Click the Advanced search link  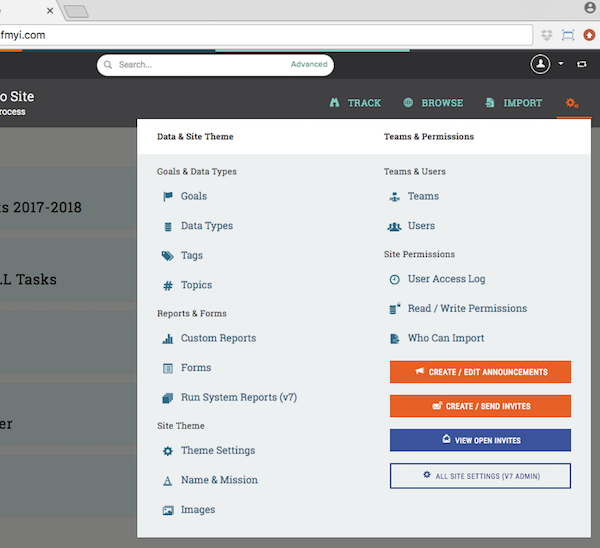pos(309,65)
